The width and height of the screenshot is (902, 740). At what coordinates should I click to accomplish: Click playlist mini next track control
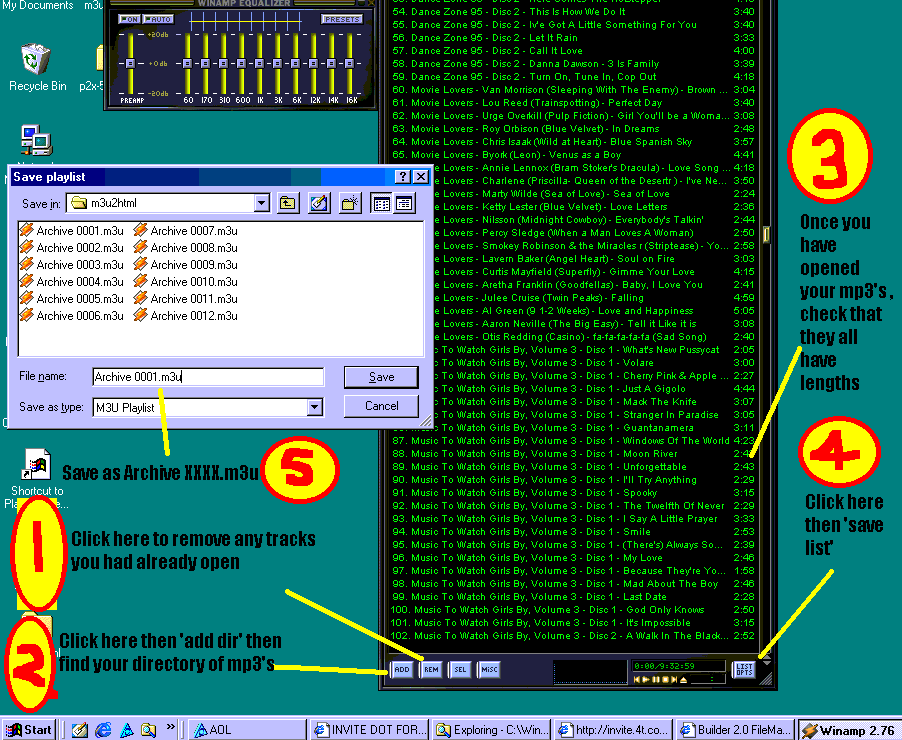coord(674,680)
